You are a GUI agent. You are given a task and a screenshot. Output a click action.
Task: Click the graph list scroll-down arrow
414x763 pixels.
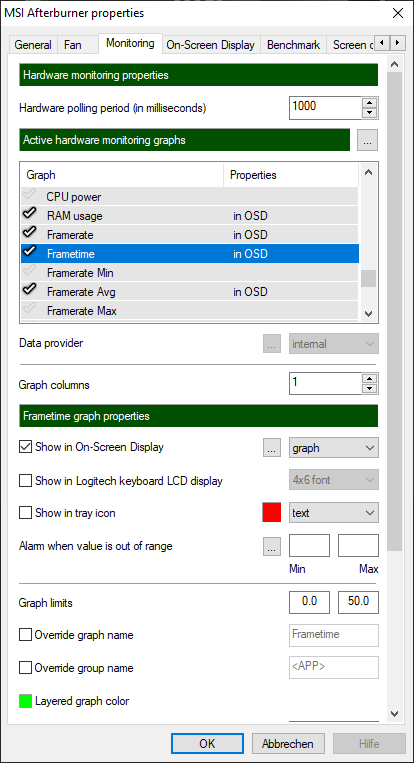(x=368, y=313)
